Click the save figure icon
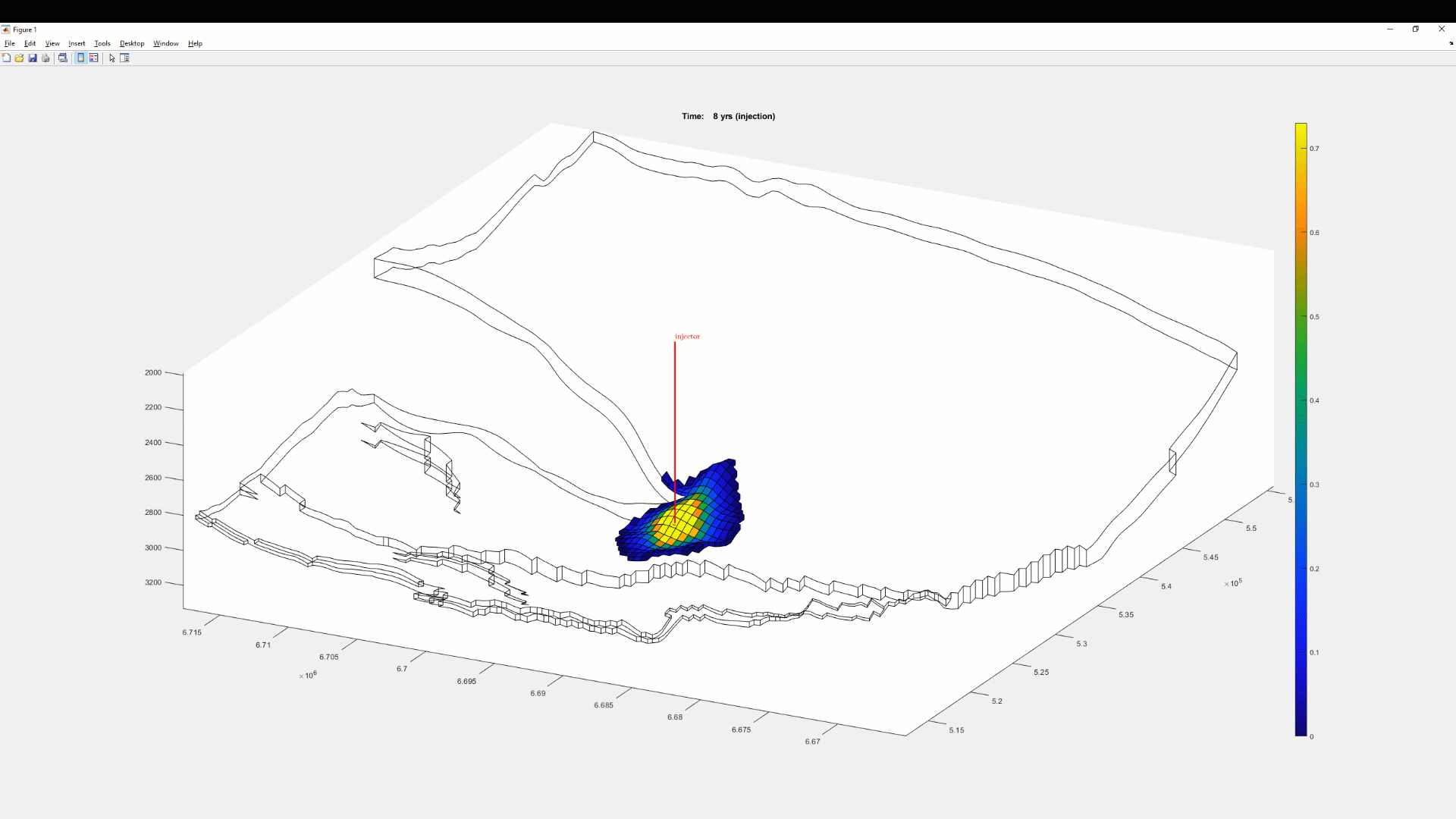The image size is (1456, 819). coord(32,58)
